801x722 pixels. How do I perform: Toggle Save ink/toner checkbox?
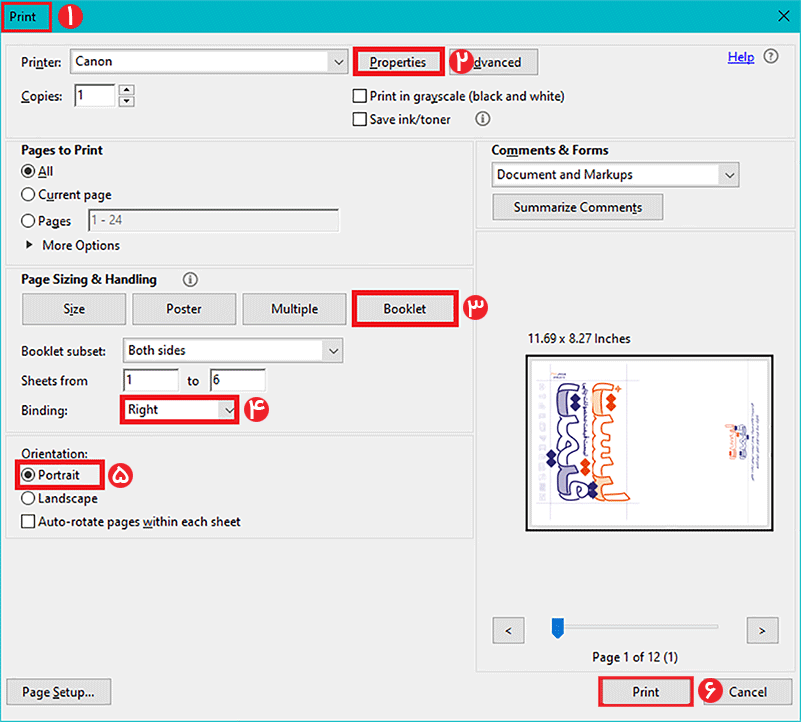tap(360, 120)
